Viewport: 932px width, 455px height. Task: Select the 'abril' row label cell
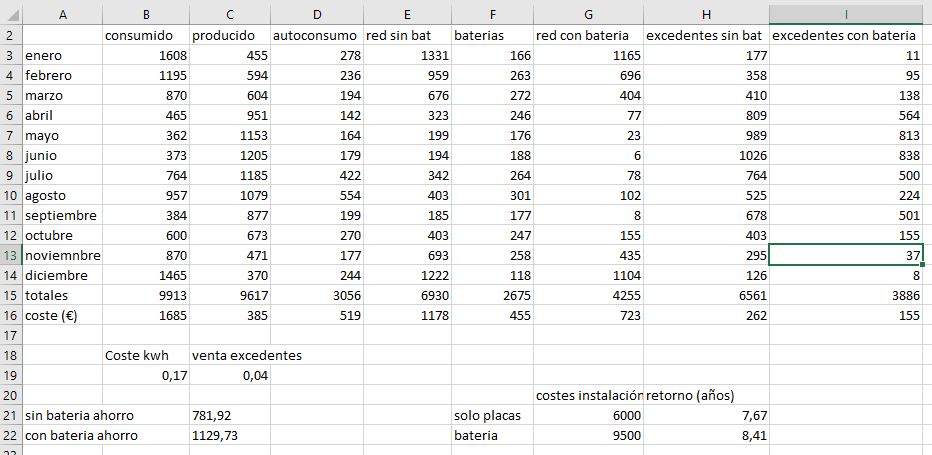62,116
